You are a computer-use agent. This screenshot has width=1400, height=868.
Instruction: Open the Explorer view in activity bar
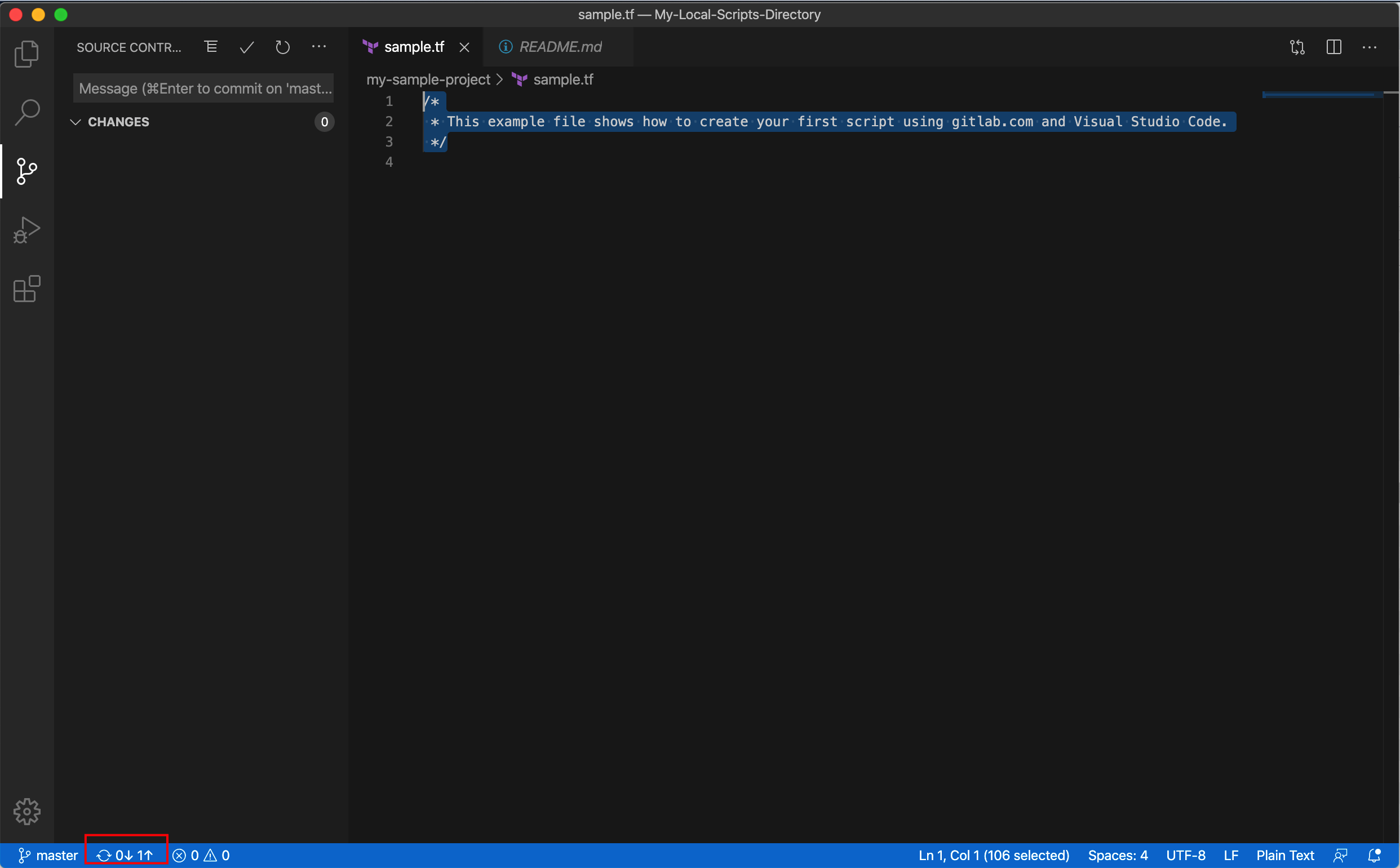tap(26, 54)
